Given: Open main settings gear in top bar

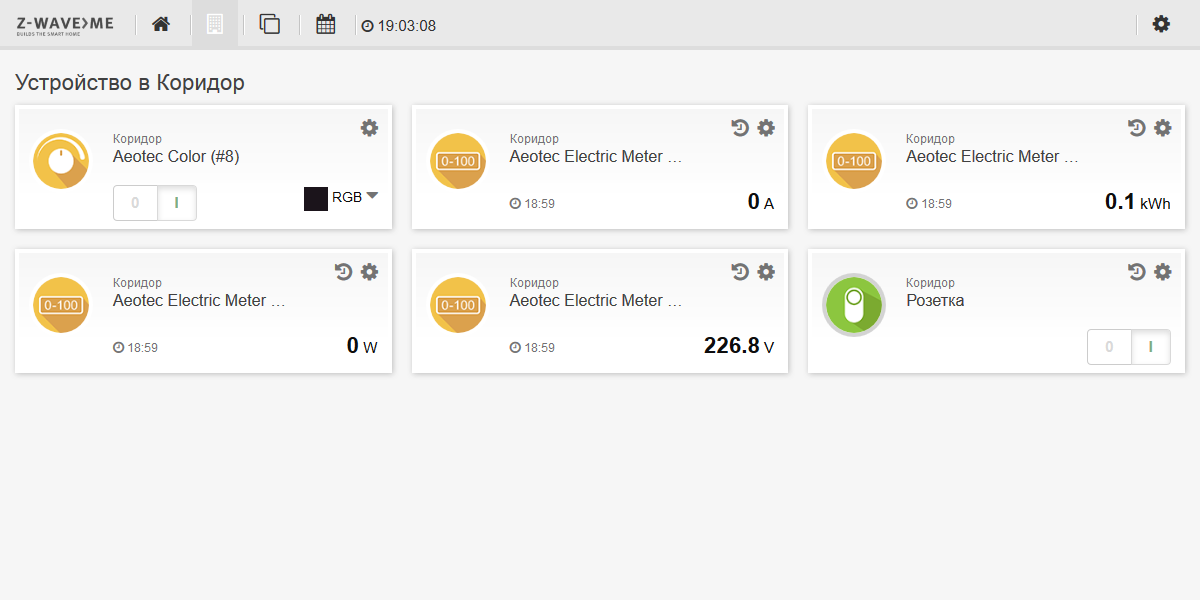Looking at the screenshot, I should pos(1161,24).
